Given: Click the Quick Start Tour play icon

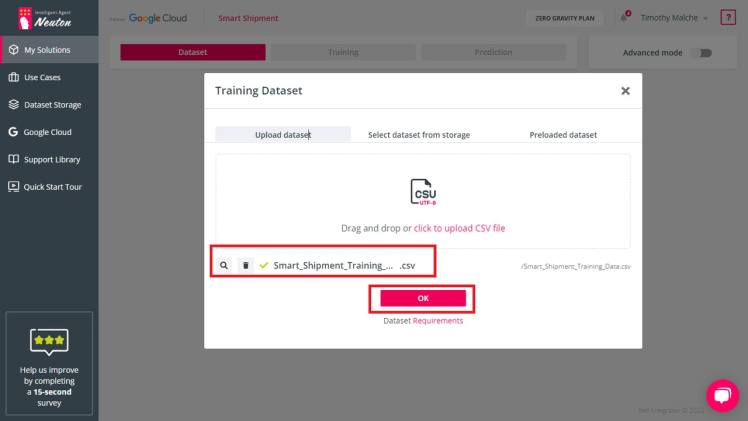Looking at the screenshot, I should tap(14, 186).
